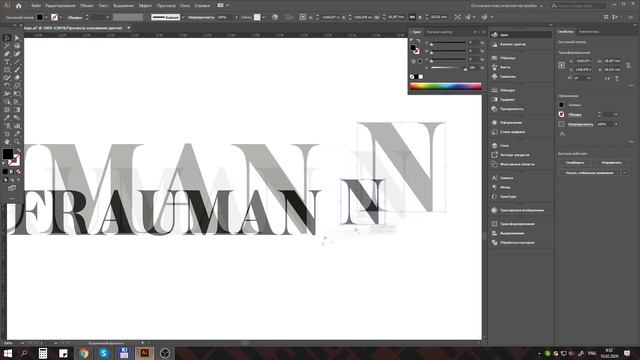Open the Градиент panel
Screen dimensions: 640x360
507,100
